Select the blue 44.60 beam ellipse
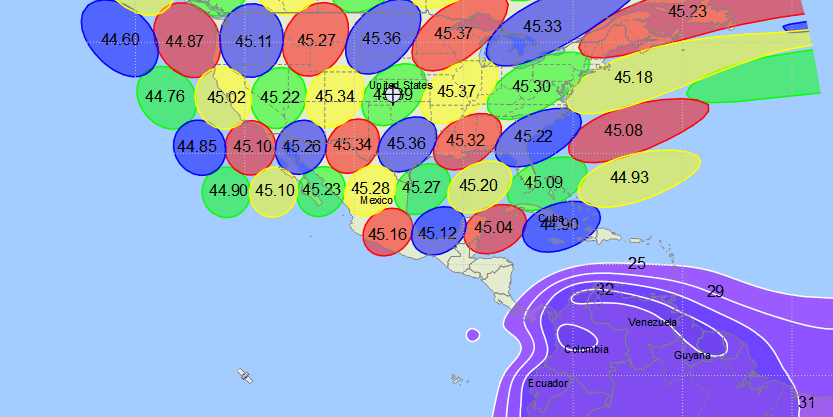Screen dimensions: 833x417 tap(119, 39)
